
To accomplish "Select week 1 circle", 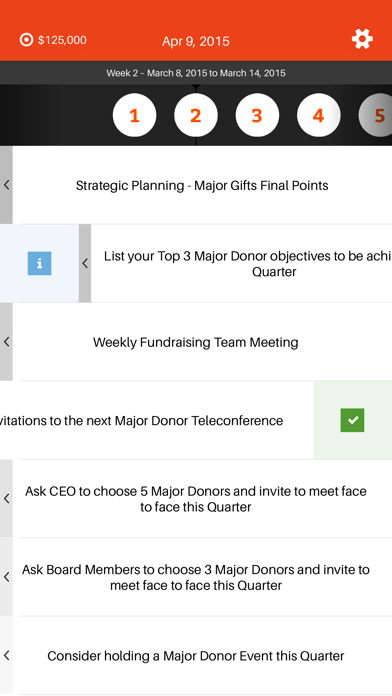I will tap(135, 115).
